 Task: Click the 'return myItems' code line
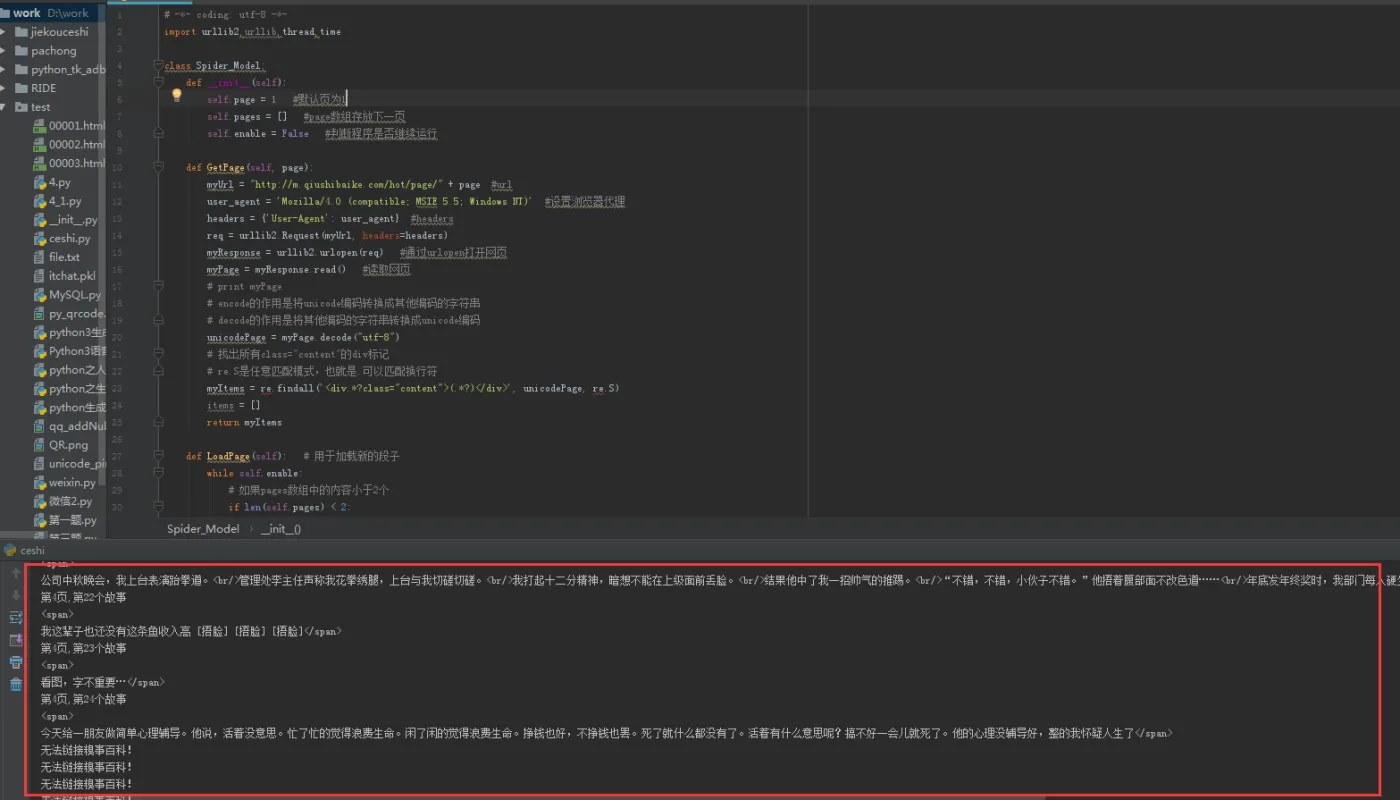tap(244, 423)
